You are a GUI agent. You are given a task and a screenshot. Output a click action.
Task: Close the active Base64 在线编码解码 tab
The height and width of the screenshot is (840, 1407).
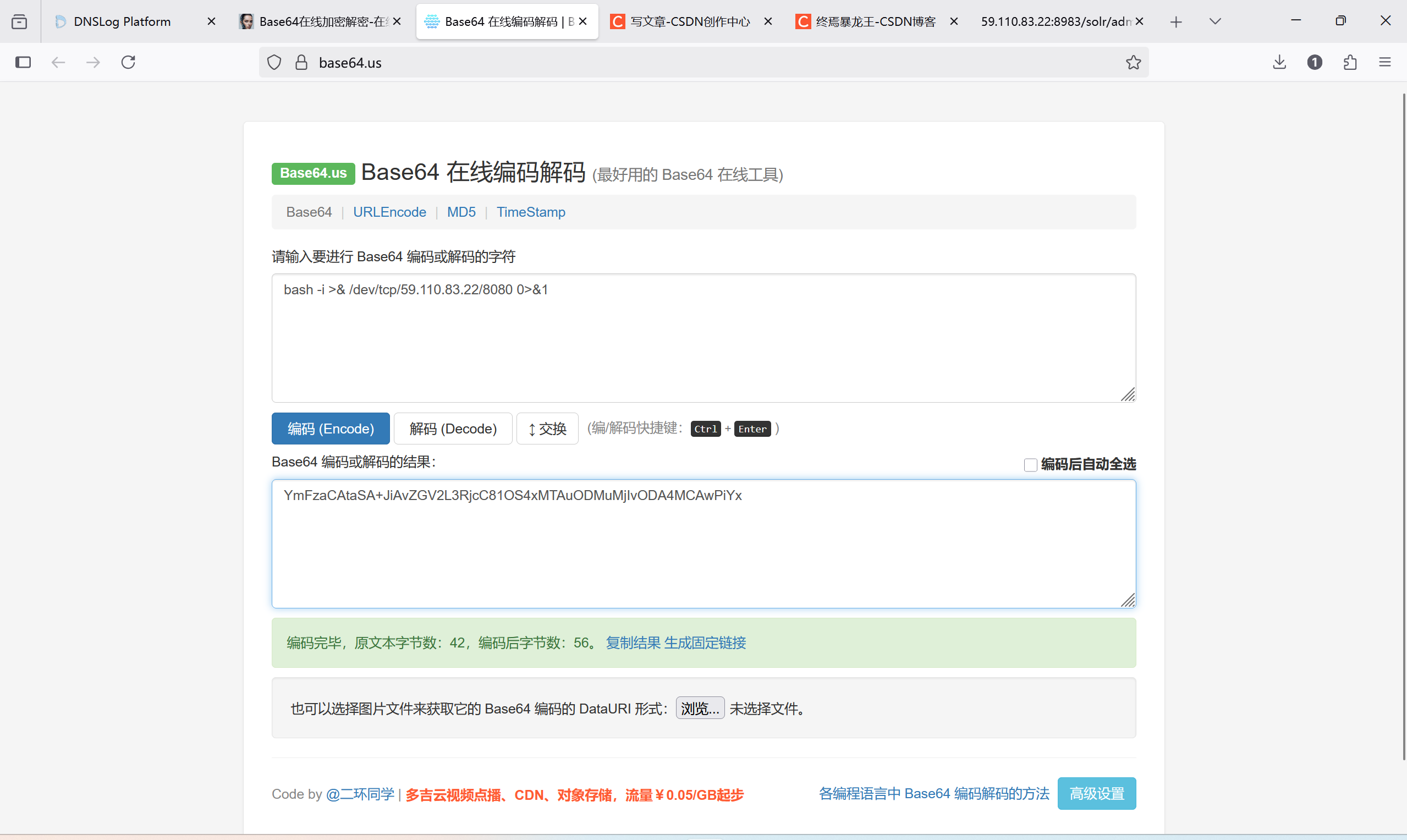pos(582,21)
